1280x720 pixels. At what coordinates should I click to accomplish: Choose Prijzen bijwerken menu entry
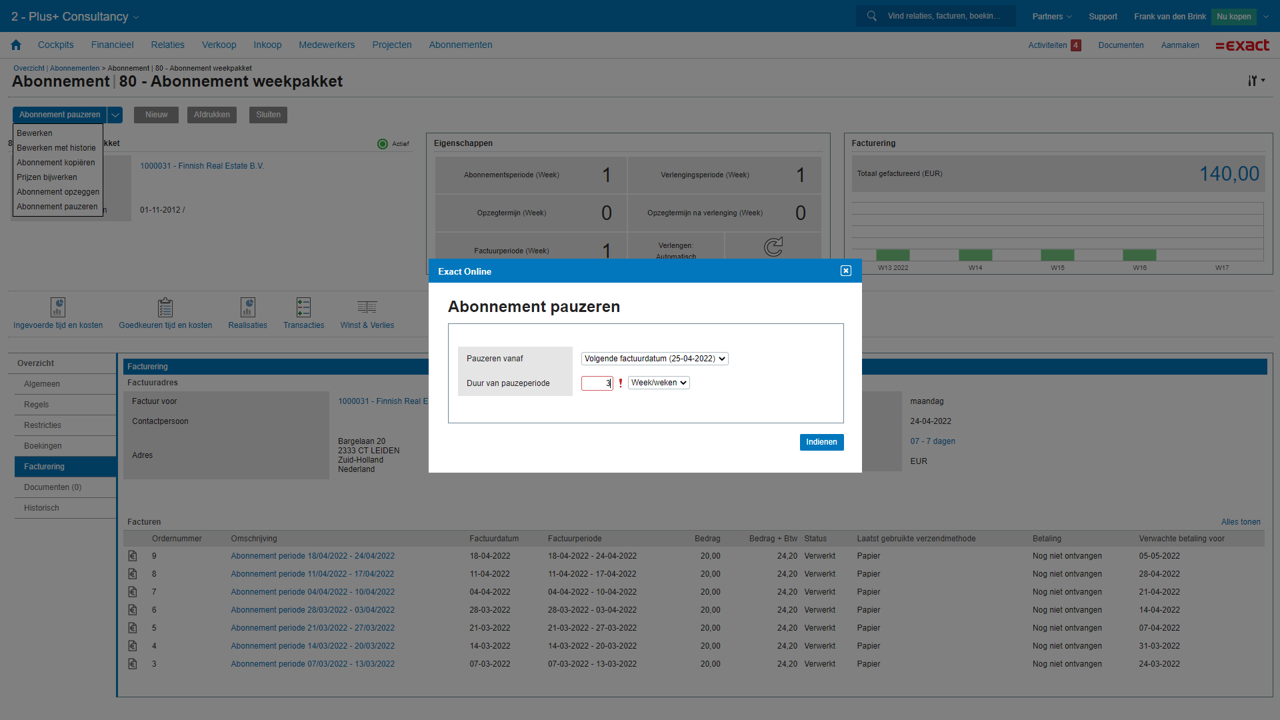pos(47,177)
